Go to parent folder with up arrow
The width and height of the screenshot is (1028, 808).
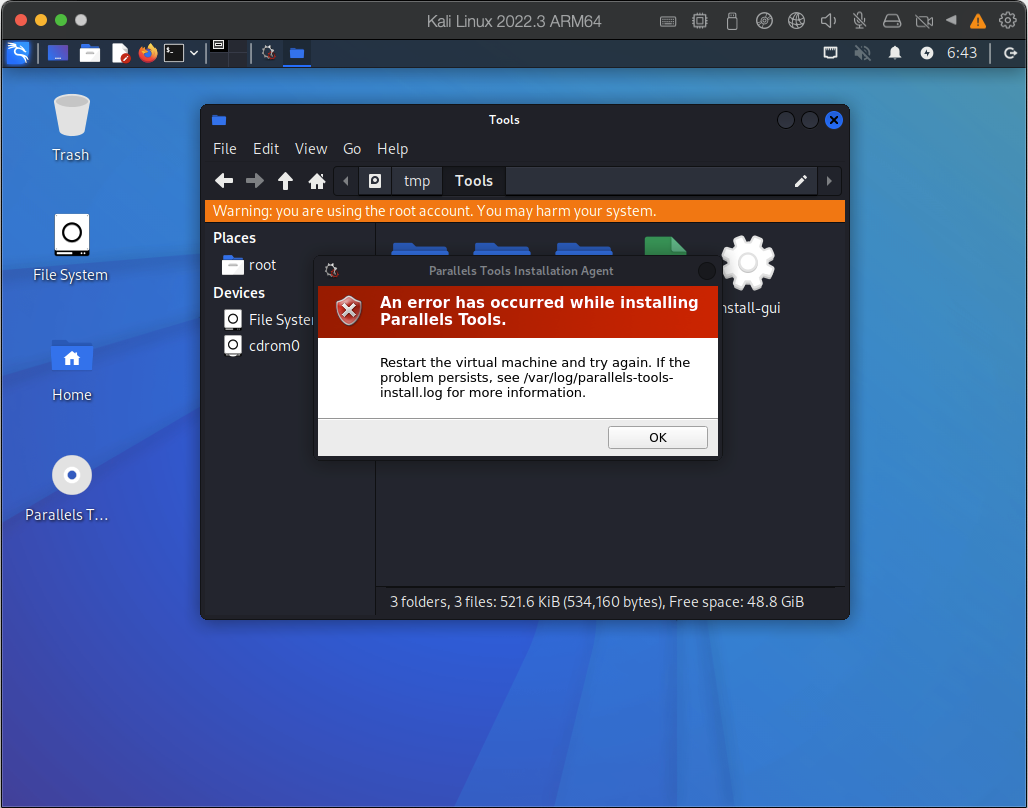click(285, 181)
